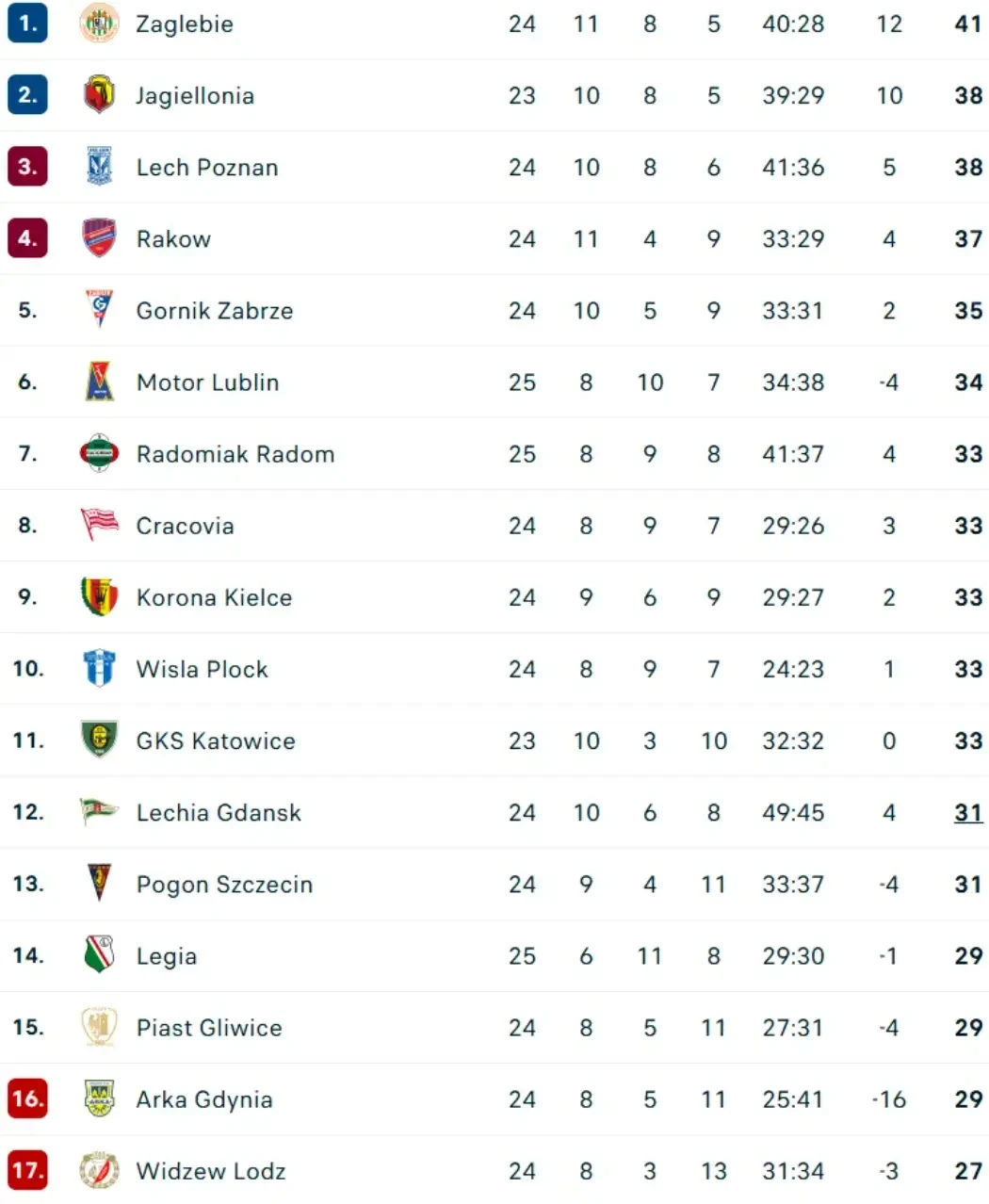The image size is (989, 1204).
Task: Click the Gornik Zabrze crest icon
Action: [x=99, y=310]
